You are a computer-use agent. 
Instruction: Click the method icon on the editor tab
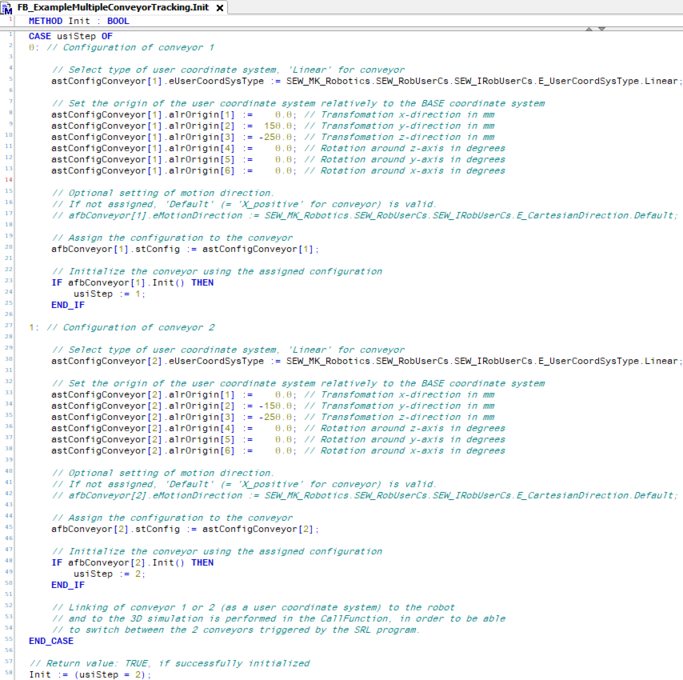coord(8,7)
